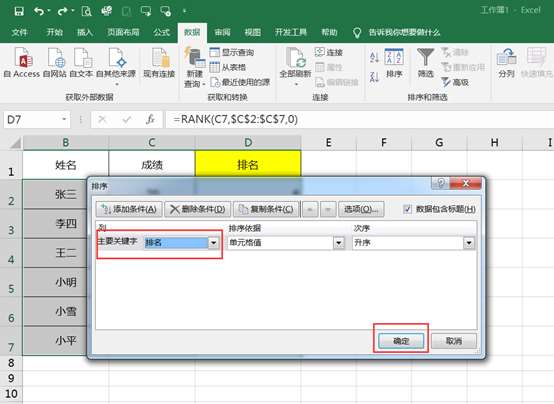The height and width of the screenshot is (404, 554).
Task: Click the Options button in Sort dialog
Action: pos(361,209)
